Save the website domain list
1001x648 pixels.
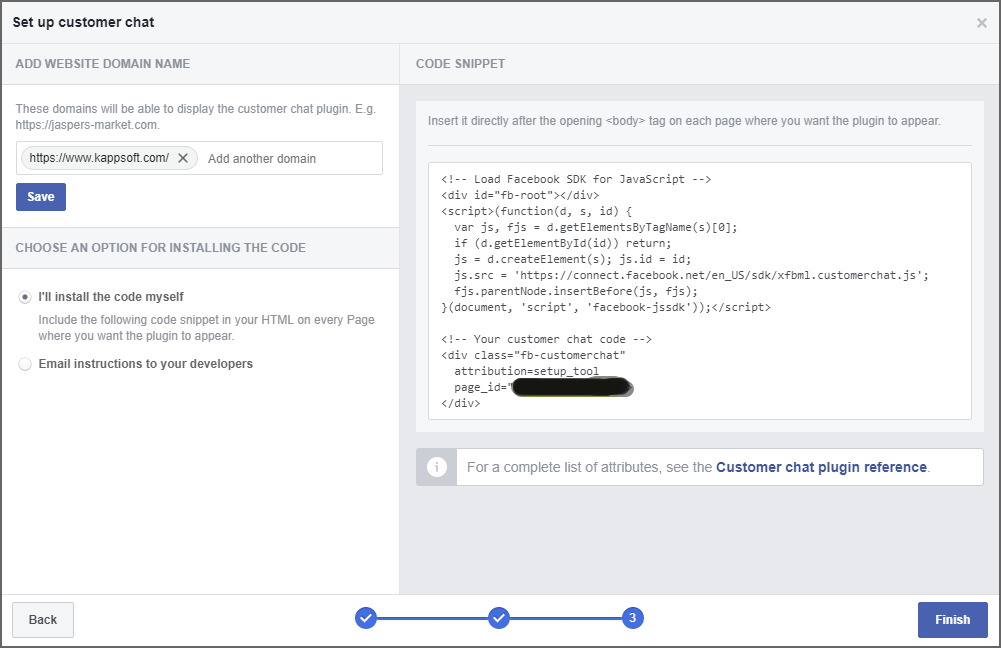click(41, 197)
